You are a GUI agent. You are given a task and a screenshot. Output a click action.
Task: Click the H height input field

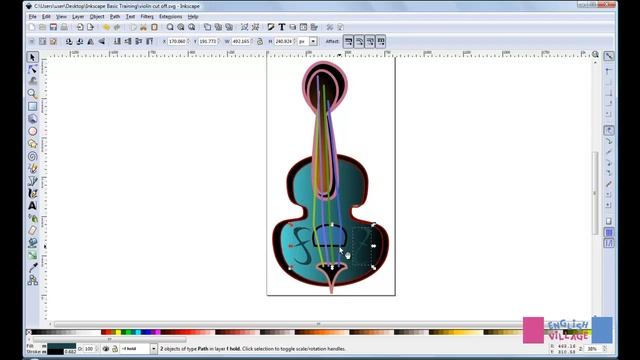284,42
